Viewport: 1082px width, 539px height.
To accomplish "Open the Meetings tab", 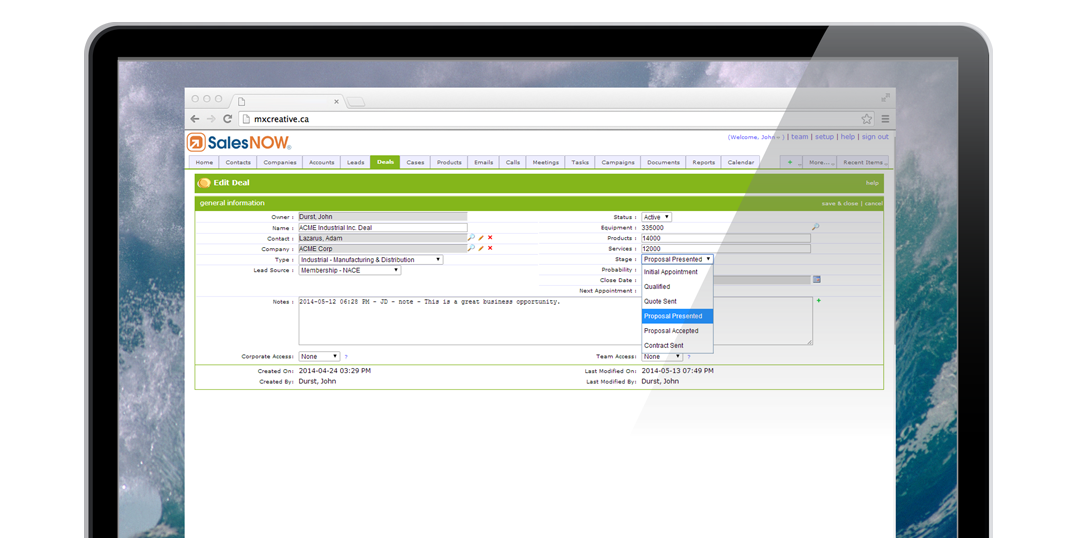I will coord(546,162).
